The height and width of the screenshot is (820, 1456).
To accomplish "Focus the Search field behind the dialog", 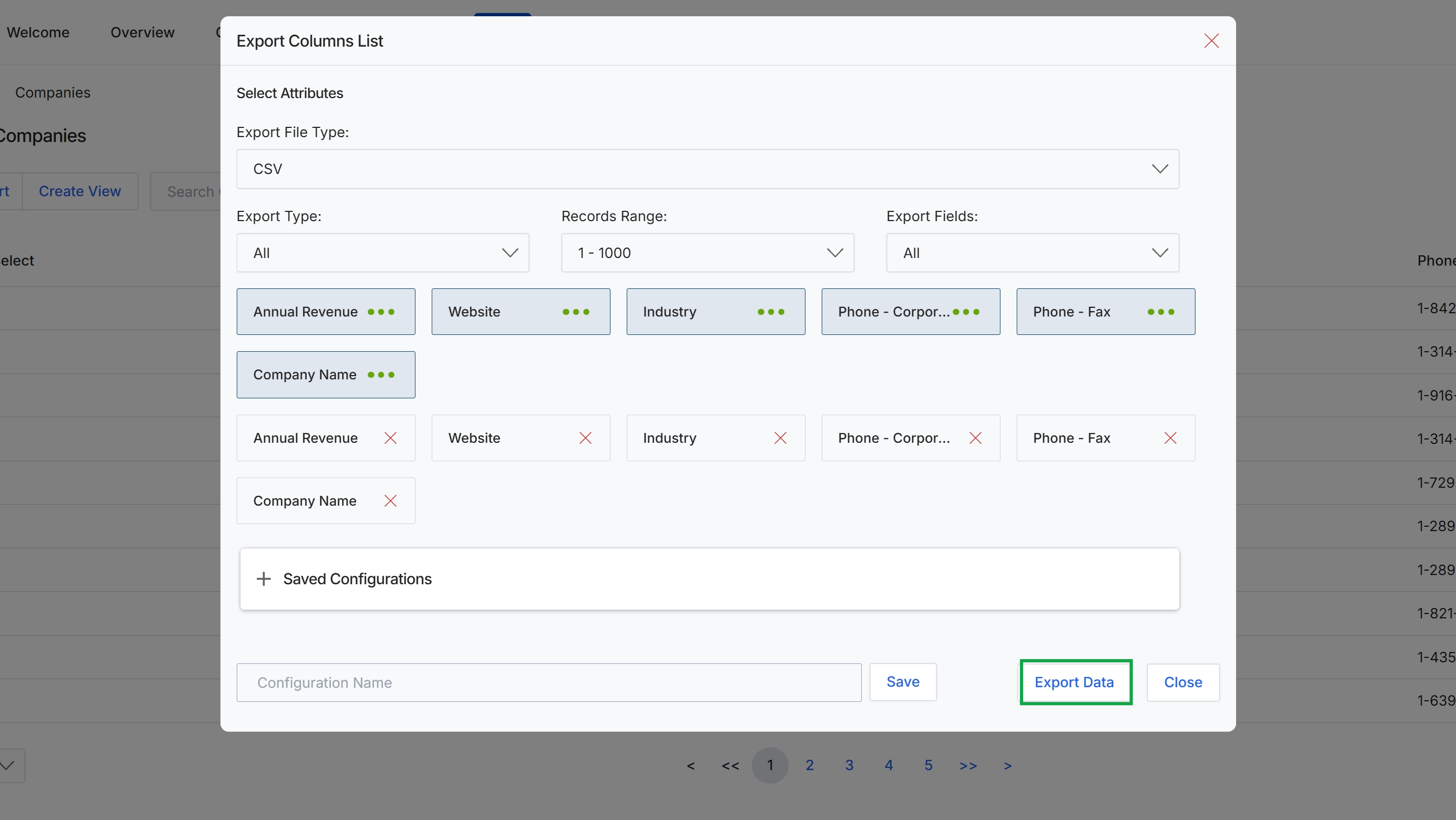I will click(x=185, y=191).
